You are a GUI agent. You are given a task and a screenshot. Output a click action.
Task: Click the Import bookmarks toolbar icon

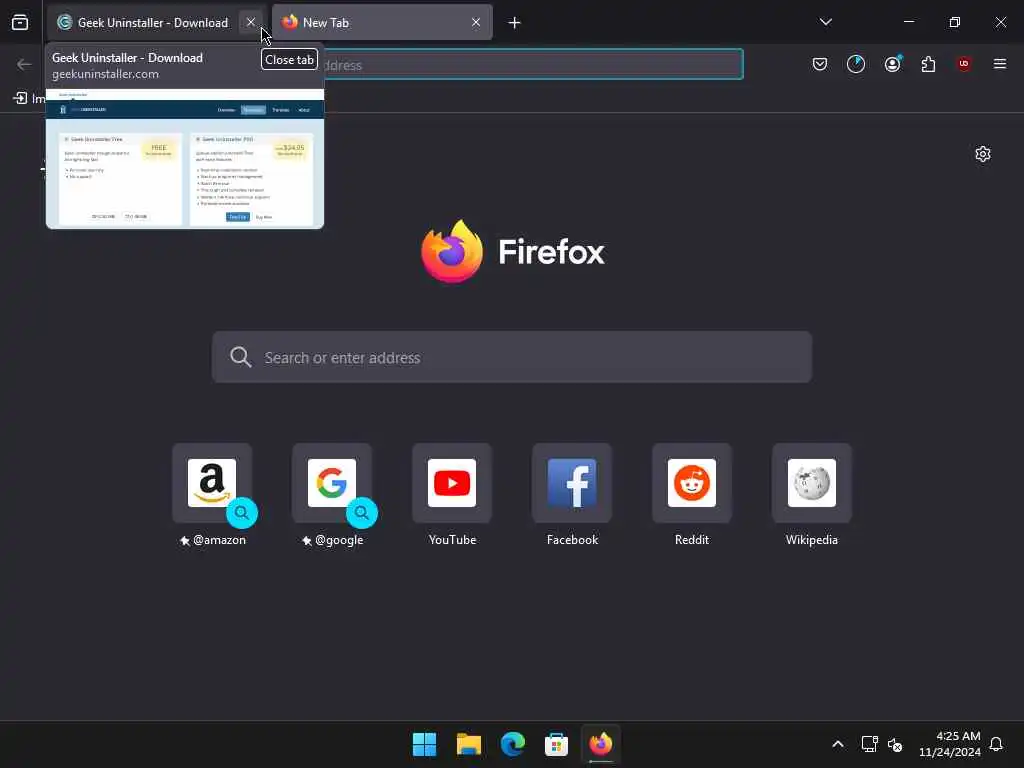(x=20, y=98)
